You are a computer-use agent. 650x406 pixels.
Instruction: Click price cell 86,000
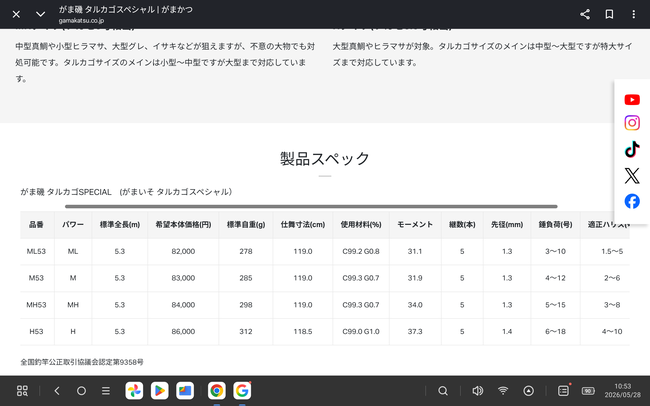(x=183, y=332)
